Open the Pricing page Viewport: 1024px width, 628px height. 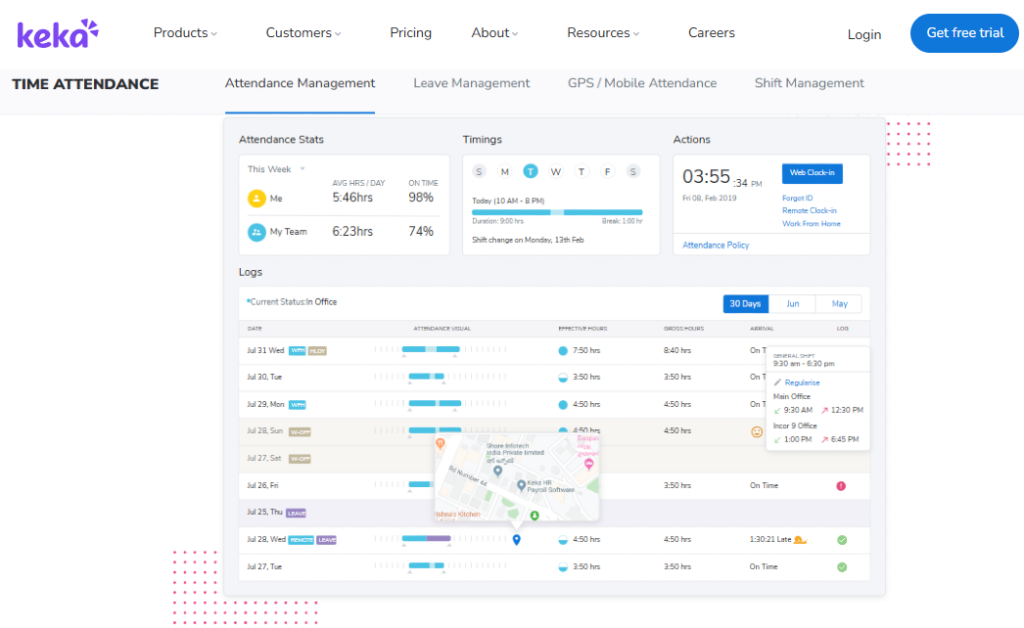411,33
